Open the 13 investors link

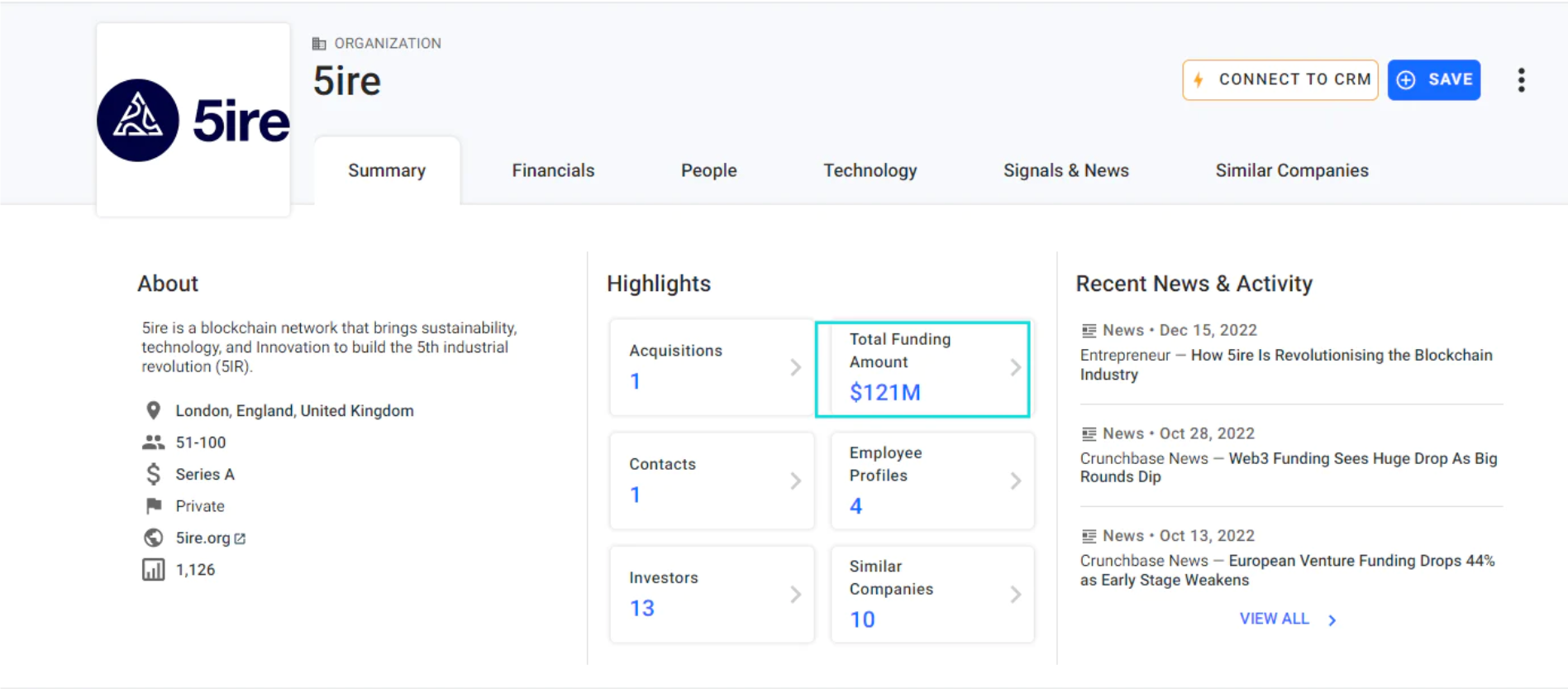[642, 608]
